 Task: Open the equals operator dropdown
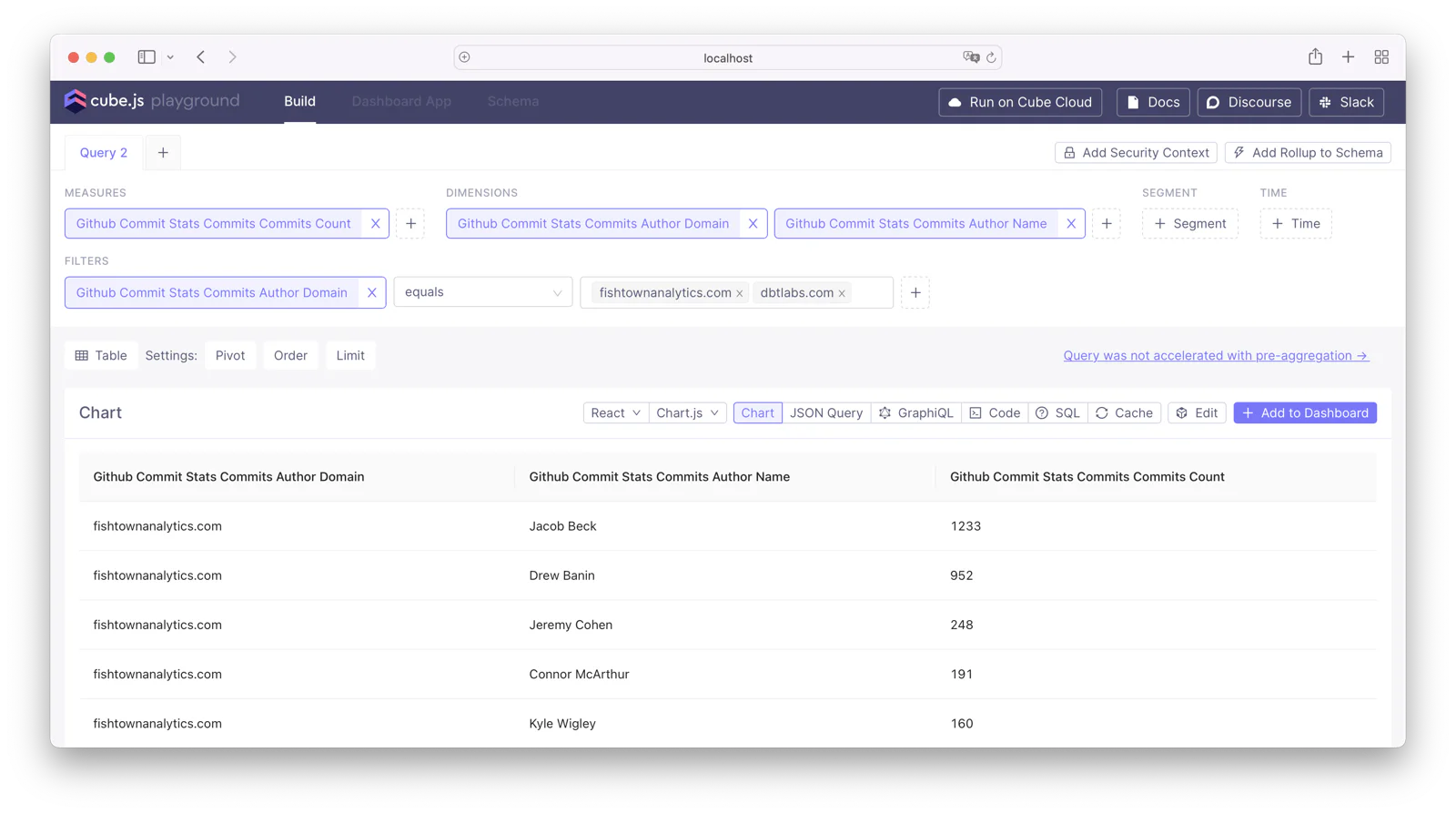click(483, 292)
